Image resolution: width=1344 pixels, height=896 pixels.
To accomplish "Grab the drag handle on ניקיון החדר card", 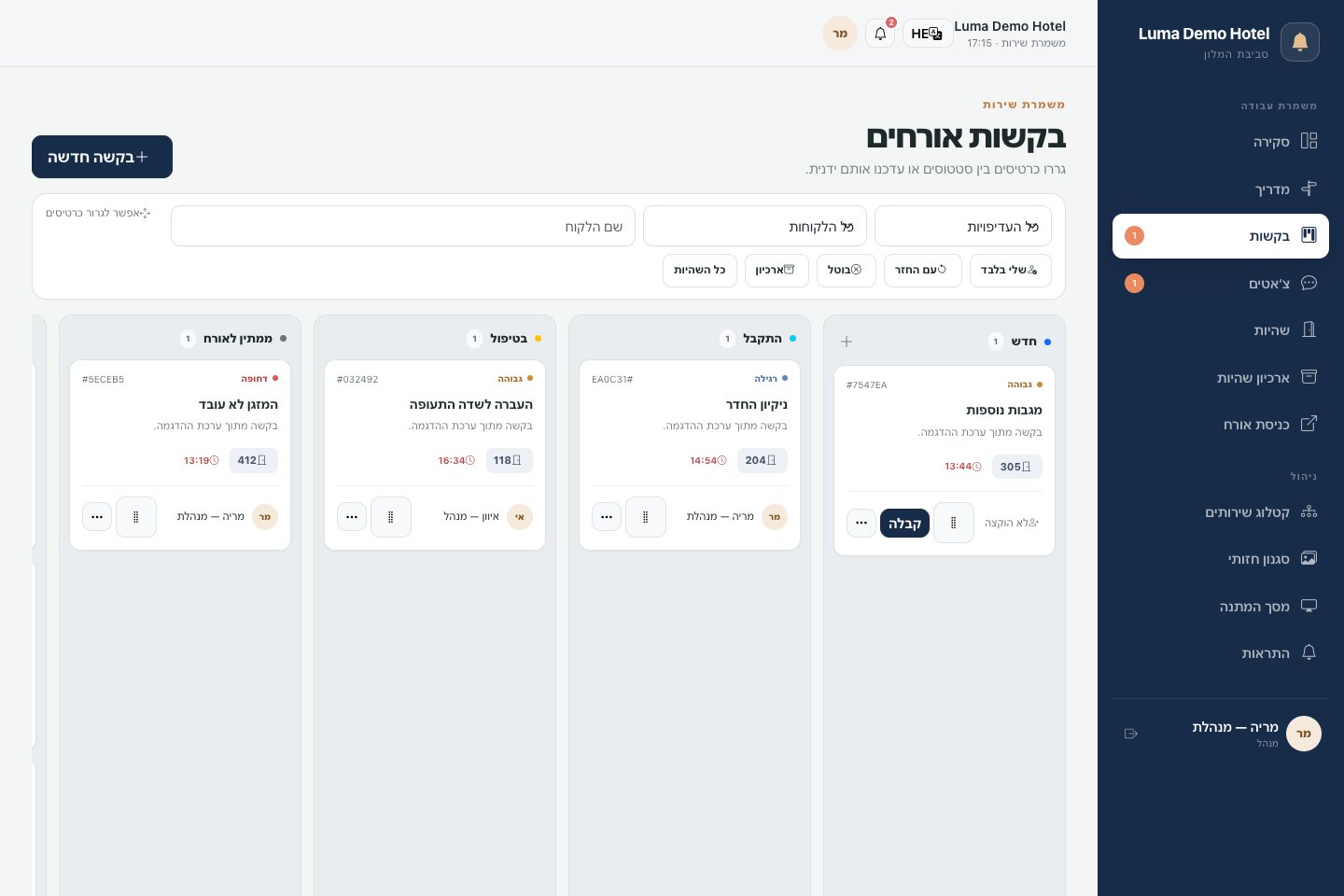I will coord(646,517).
